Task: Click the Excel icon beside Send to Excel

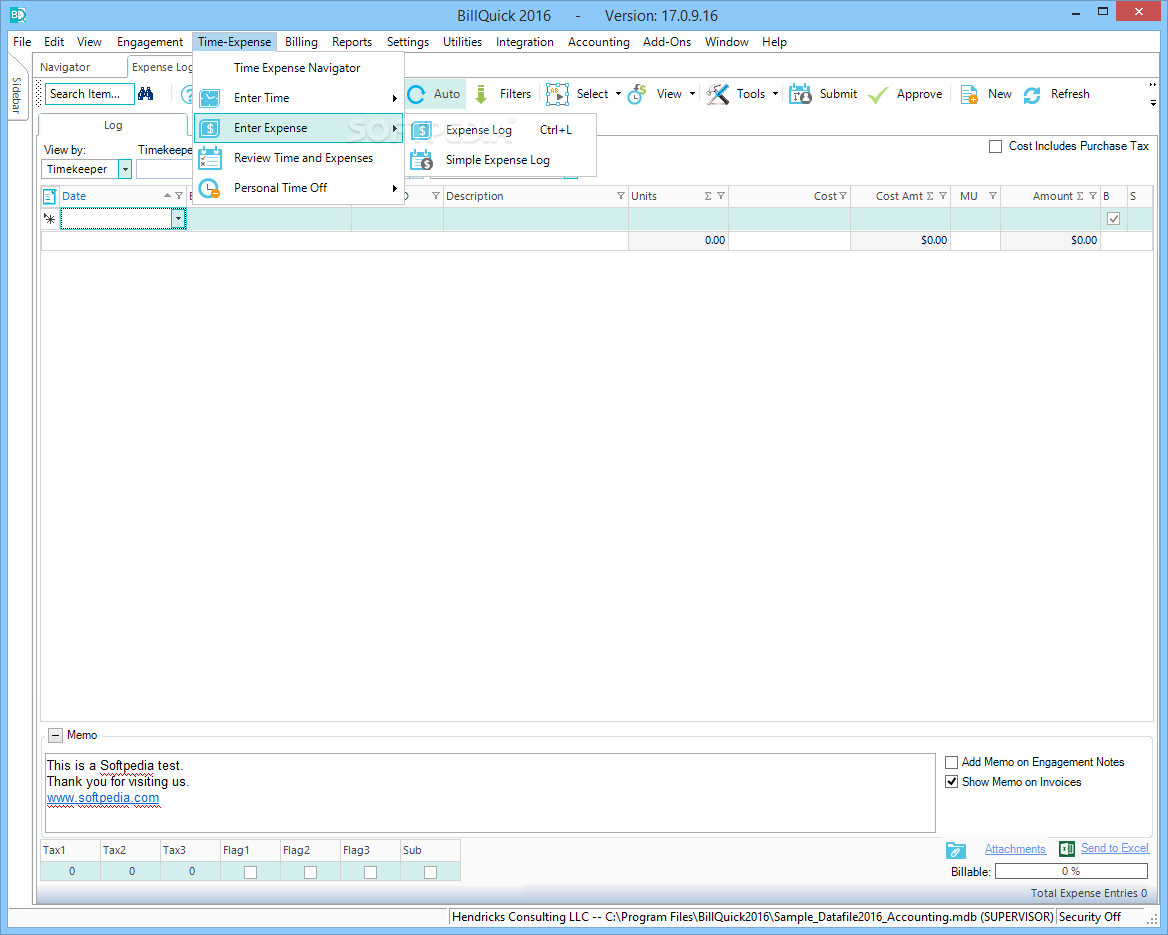Action: [x=1067, y=849]
